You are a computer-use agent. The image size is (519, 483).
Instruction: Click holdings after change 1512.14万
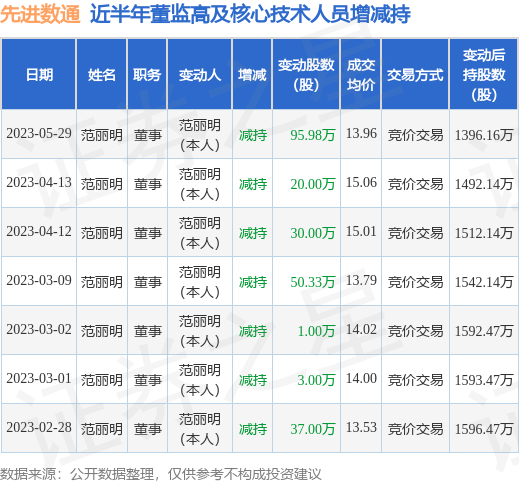pyautogui.click(x=484, y=233)
